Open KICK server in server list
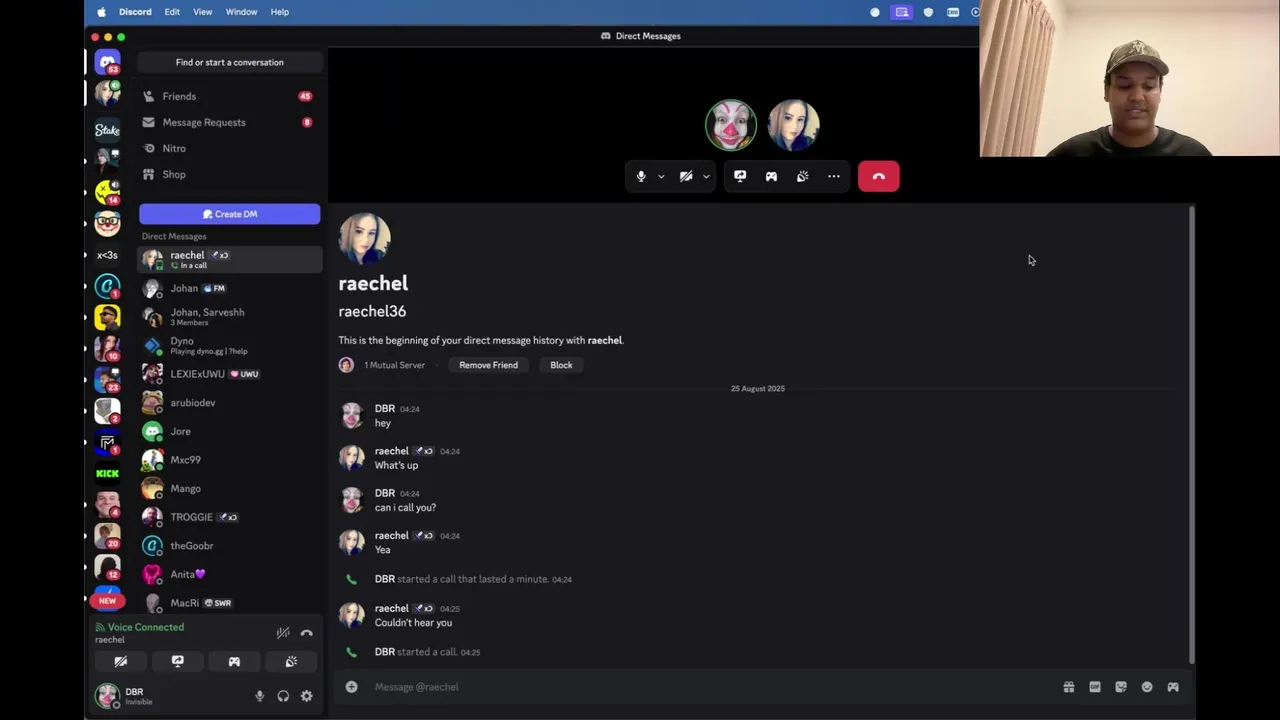Image resolution: width=1280 pixels, height=720 pixels. [107, 473]
